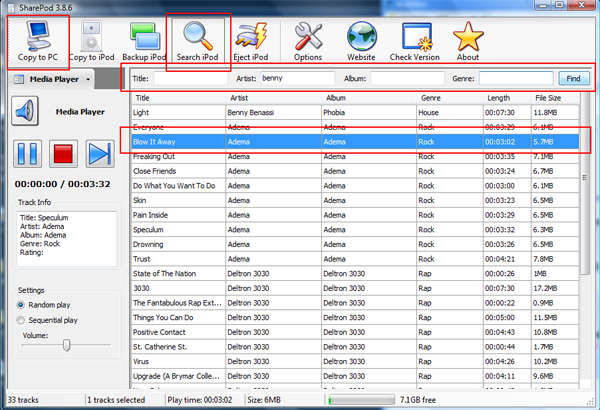Screen dimensions: 600x410
Task: Select the track Speculum
Action: [x=355, y=230]
